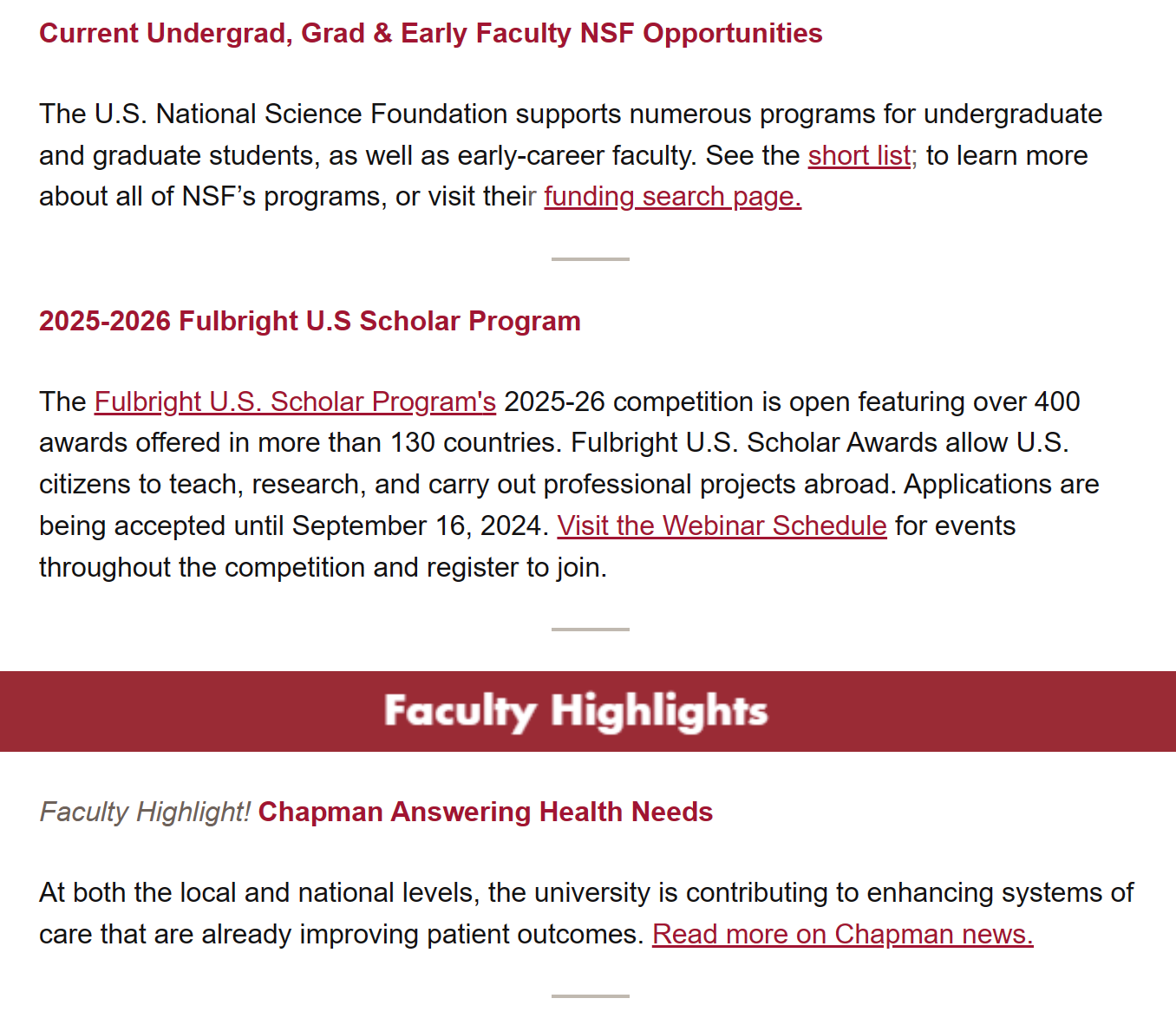The height and width of the screenshot is (1018, 1176).
Task: Click the "2025-2026 Fulbright U.S Scholar Program" heading
Action: click(310, 322)
